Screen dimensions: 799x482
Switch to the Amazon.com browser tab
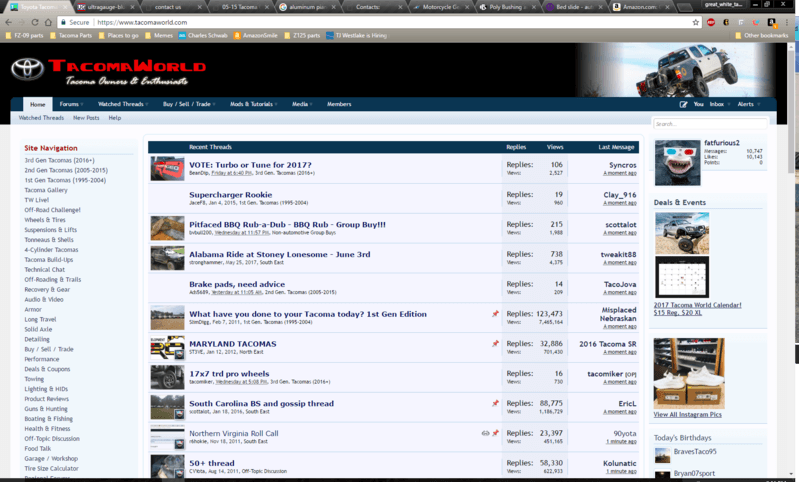(642, 7)
